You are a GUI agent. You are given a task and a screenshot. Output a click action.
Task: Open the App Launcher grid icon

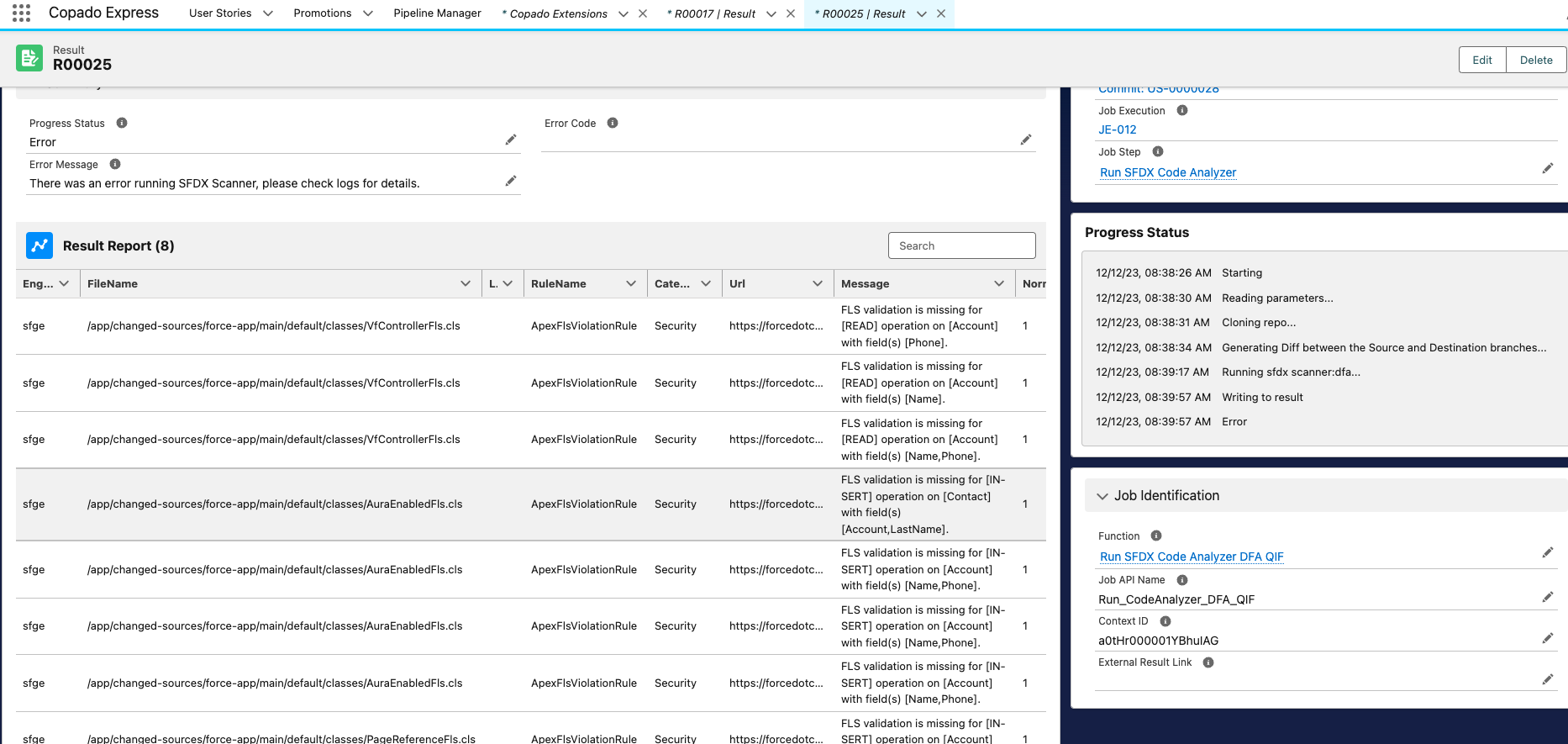(22, 13)
